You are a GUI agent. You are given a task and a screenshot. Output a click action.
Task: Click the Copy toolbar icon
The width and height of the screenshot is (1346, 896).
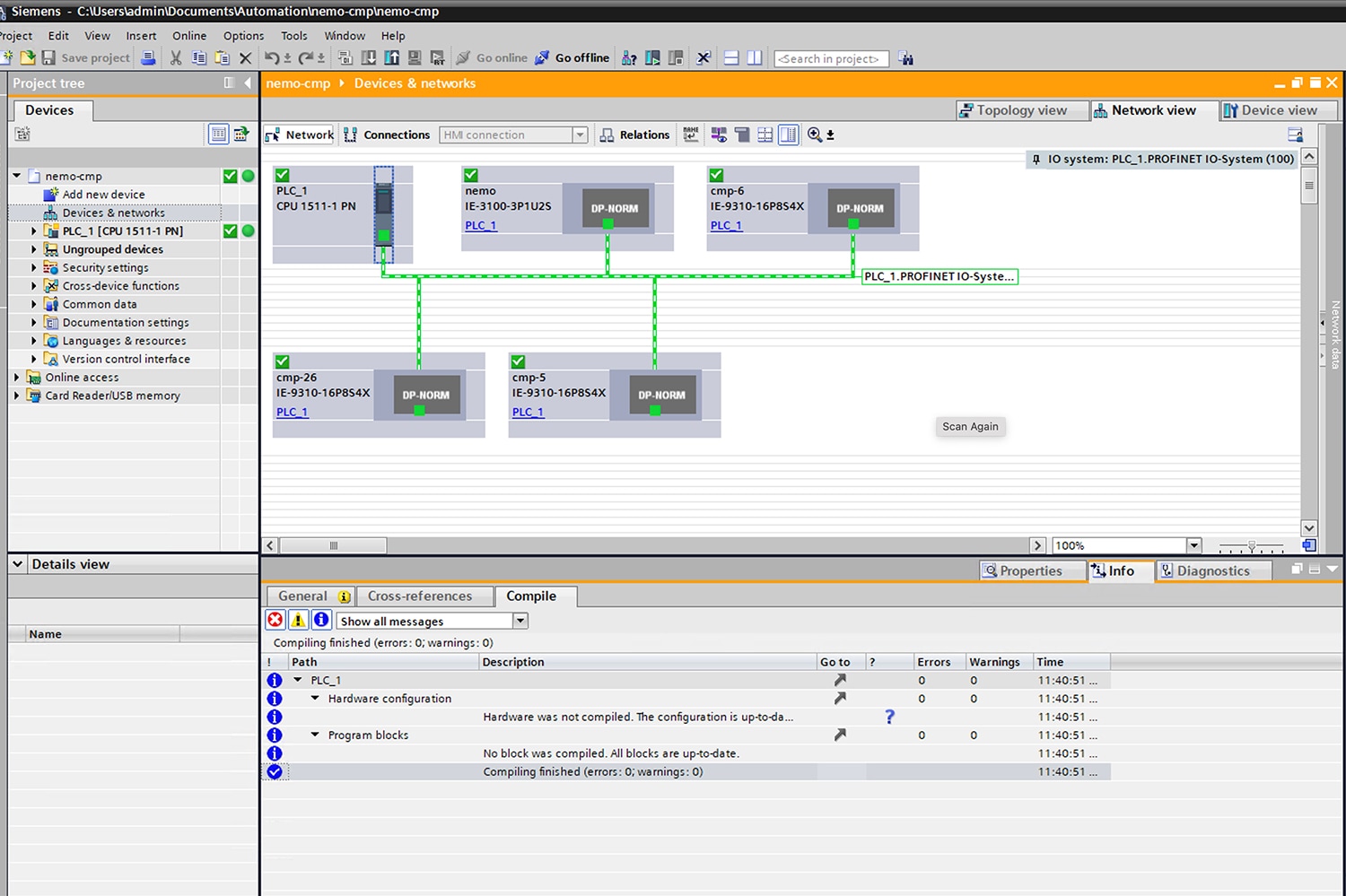coord(199,58)
